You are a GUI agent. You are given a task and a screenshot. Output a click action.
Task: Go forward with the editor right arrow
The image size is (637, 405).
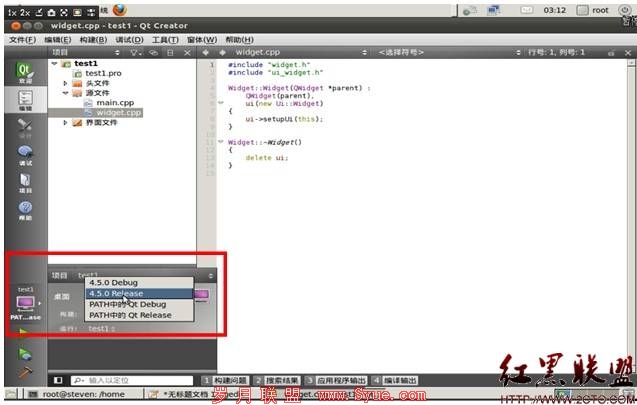pyautogui.click(x=223, y=52)
